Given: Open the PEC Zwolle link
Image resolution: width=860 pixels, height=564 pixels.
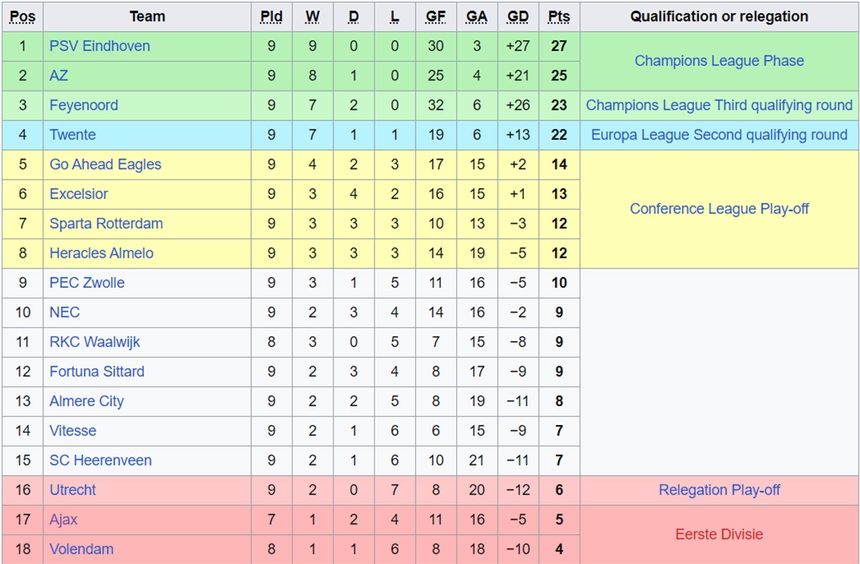Looking at the screenshot, I should click(87, 283).
